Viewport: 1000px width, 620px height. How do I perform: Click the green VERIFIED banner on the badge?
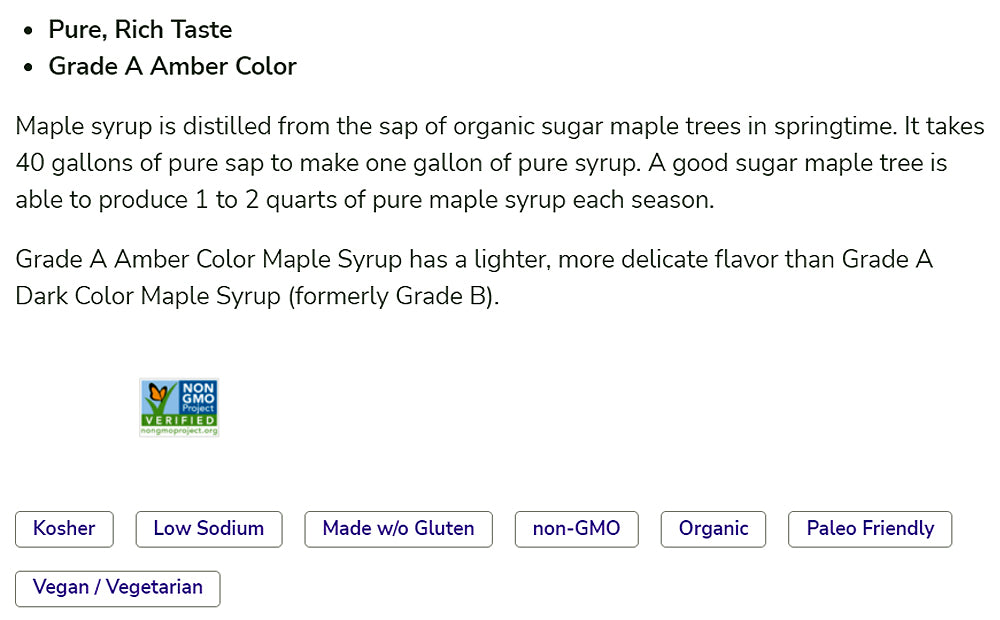click(179, 421)
